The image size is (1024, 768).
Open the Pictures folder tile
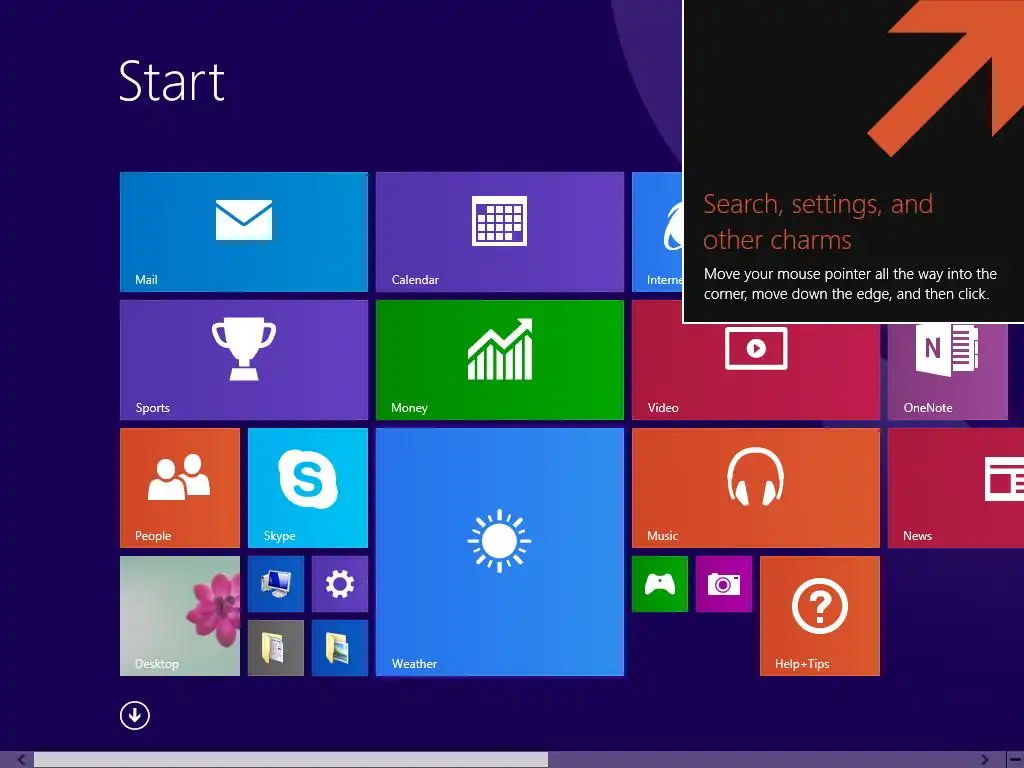pos(340,648)
